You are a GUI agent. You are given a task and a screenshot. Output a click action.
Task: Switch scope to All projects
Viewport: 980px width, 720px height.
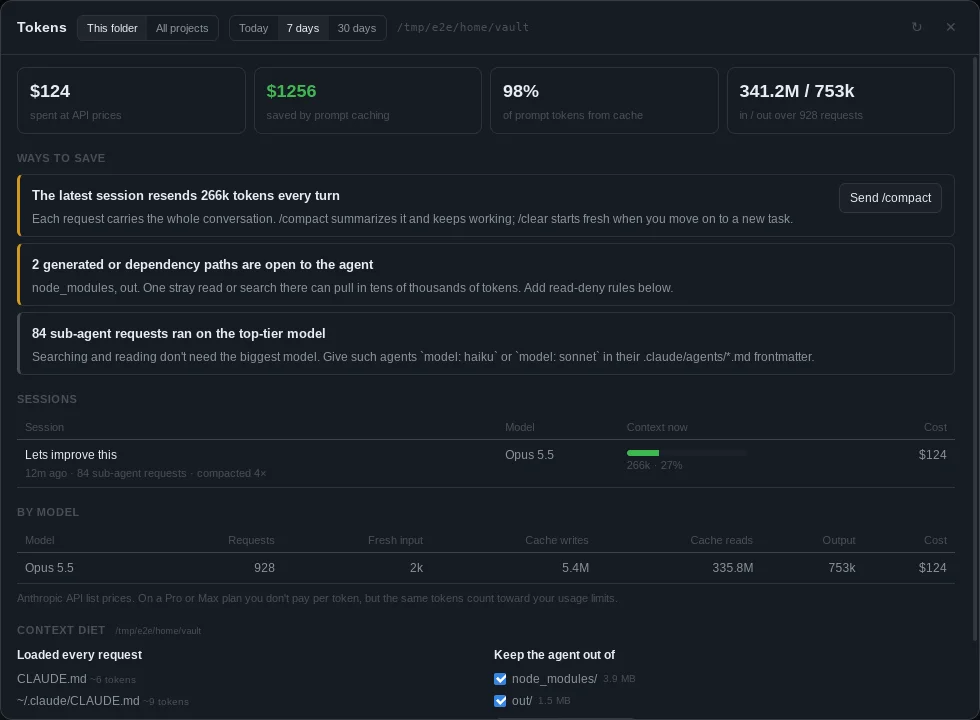pyautogui.click(x=182, y=28)
